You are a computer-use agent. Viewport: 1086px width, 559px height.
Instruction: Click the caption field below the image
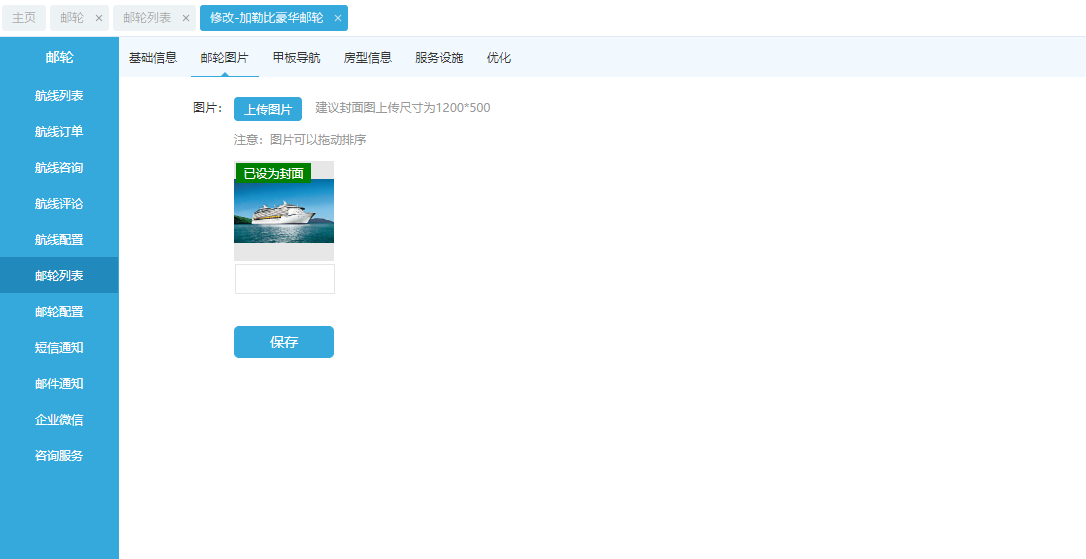[x=284, y=279]
